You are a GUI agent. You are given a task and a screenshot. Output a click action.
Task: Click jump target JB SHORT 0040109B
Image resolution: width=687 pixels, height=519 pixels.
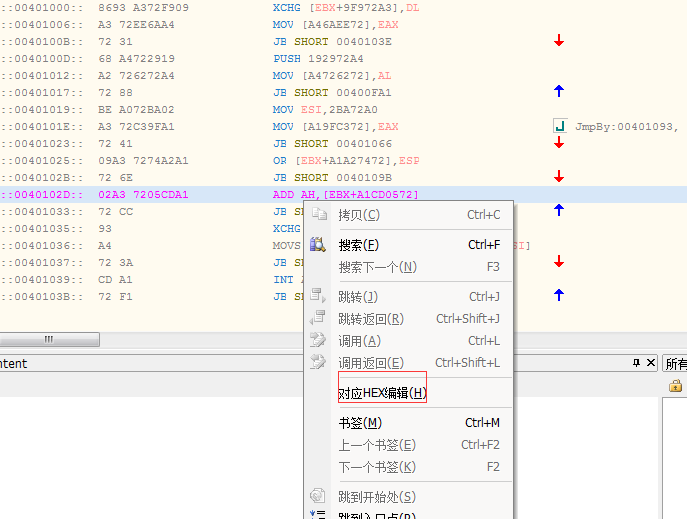tap(332, 178)
